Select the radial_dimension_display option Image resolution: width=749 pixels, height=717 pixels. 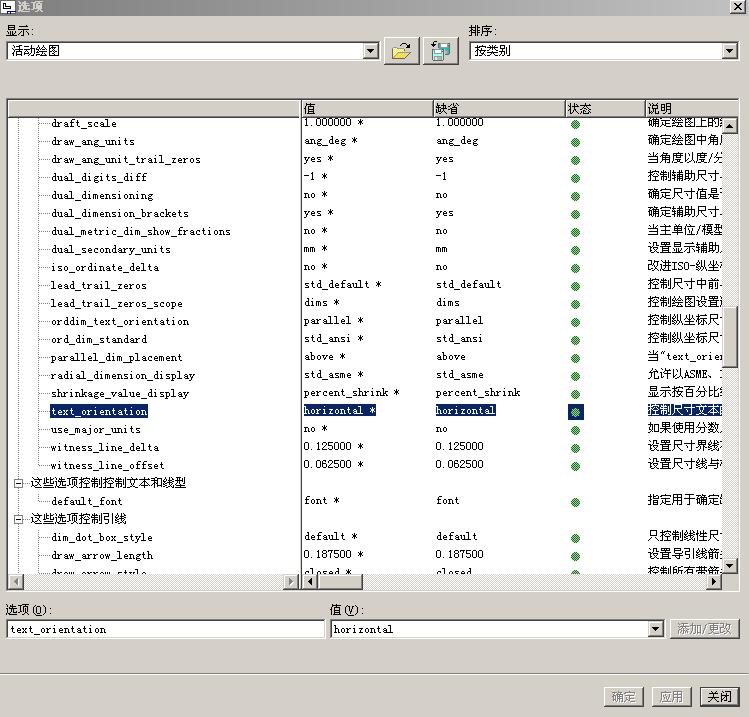123,375
